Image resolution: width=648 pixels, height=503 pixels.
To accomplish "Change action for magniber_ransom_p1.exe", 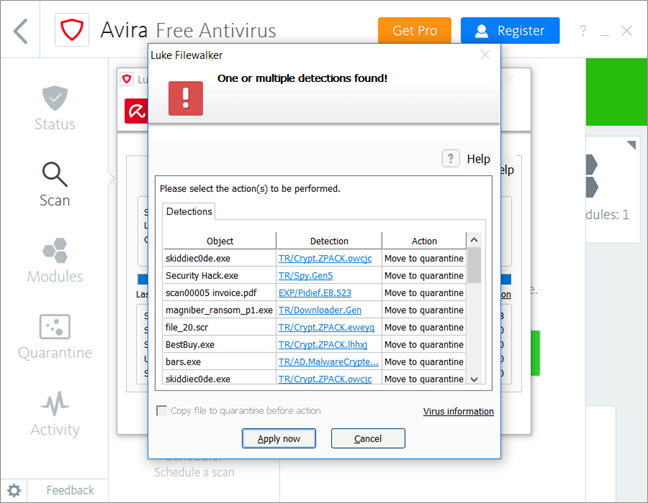I will pyautogui.click(x=424, y=310).
